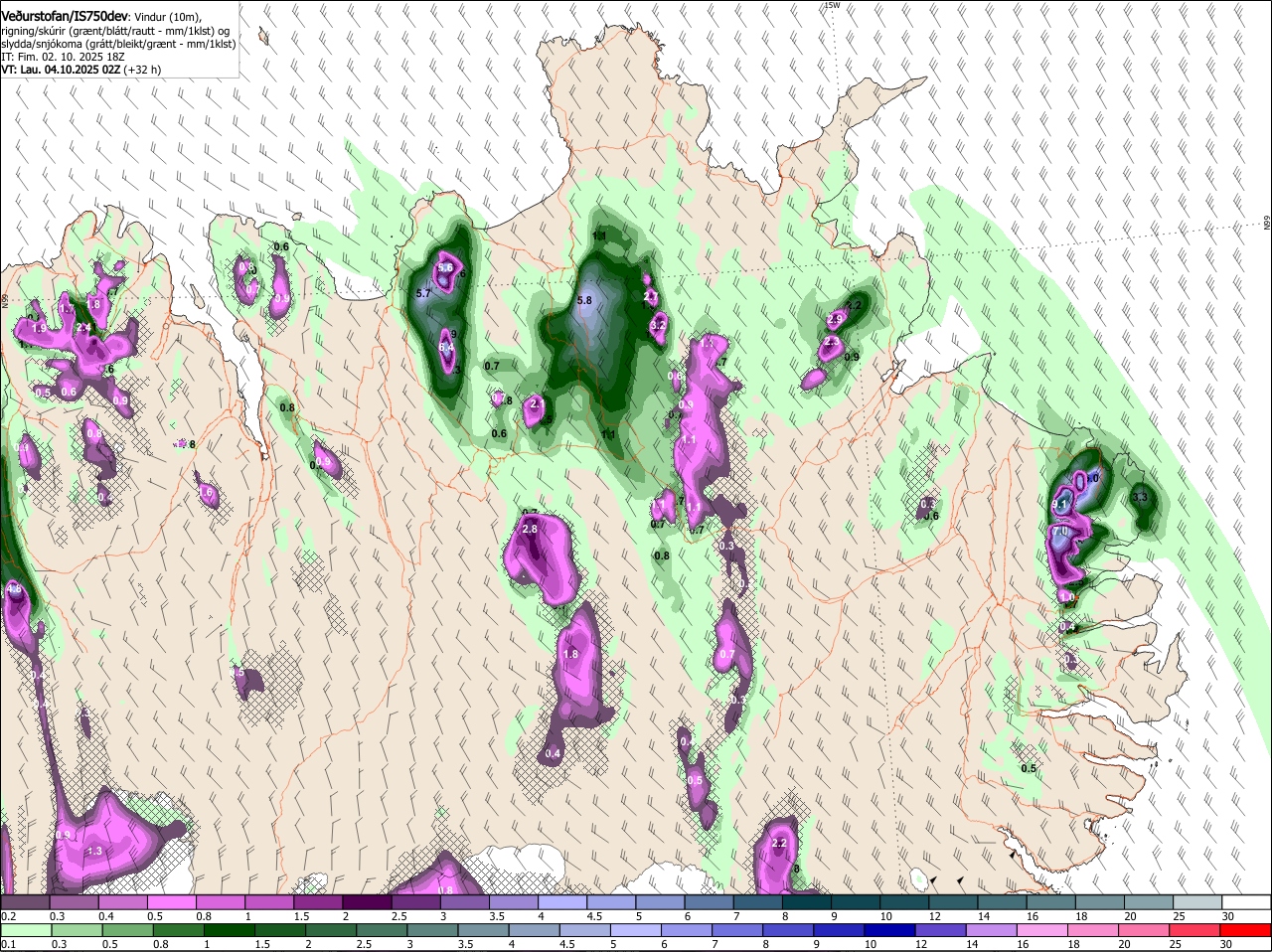
Task: Click the 15W longitude label
Action: point(833,5)
